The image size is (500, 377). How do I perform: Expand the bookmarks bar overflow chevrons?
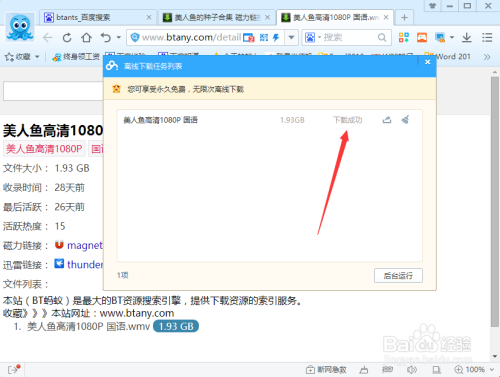tap(487, 57)
